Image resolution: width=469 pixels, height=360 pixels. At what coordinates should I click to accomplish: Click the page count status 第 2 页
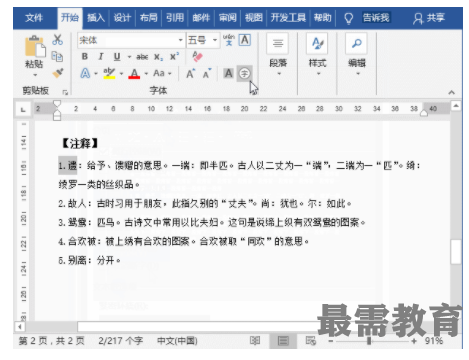(x=51, y=341)
